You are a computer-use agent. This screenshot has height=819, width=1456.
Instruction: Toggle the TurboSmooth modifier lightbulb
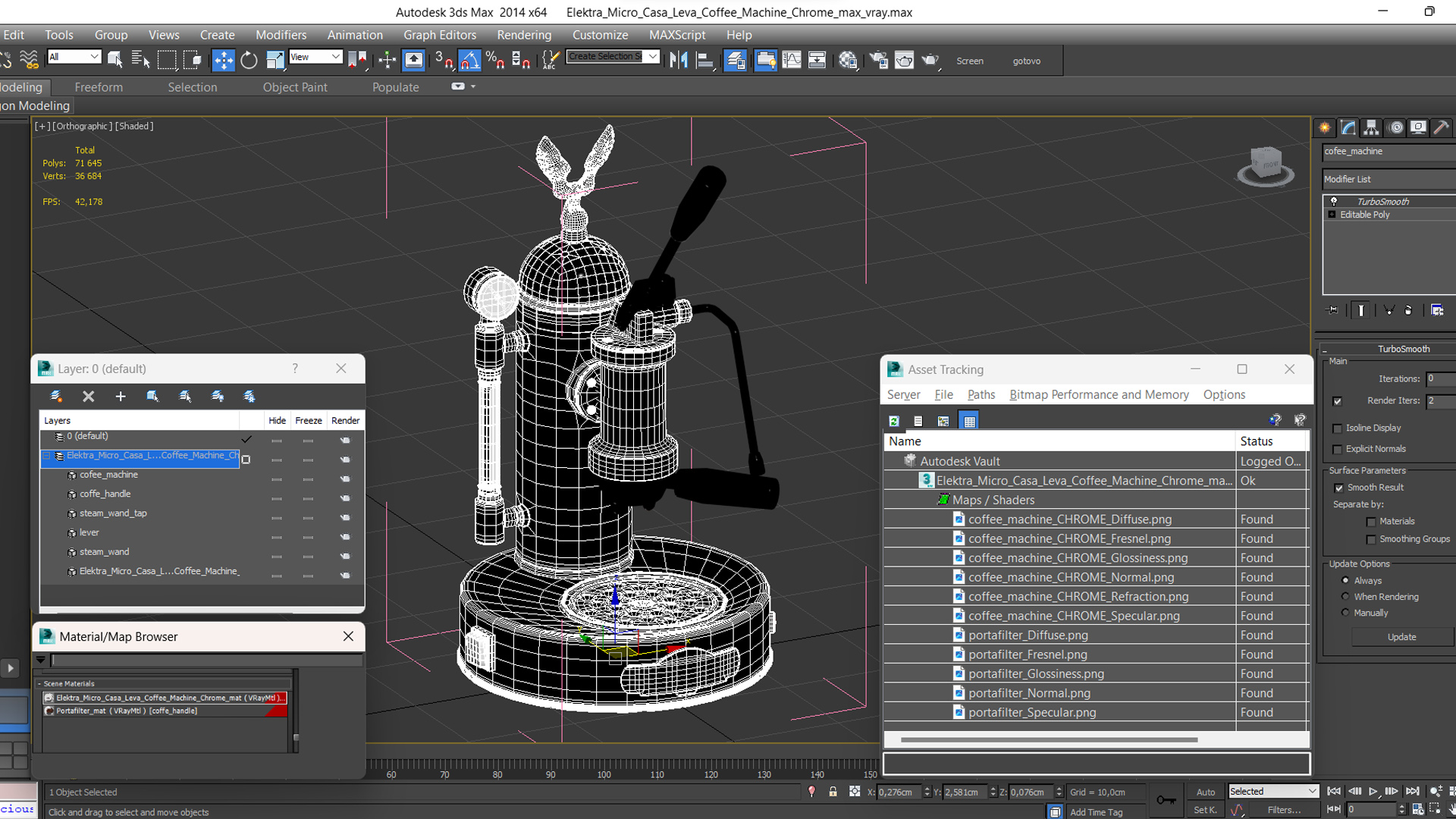[1334, 202]
